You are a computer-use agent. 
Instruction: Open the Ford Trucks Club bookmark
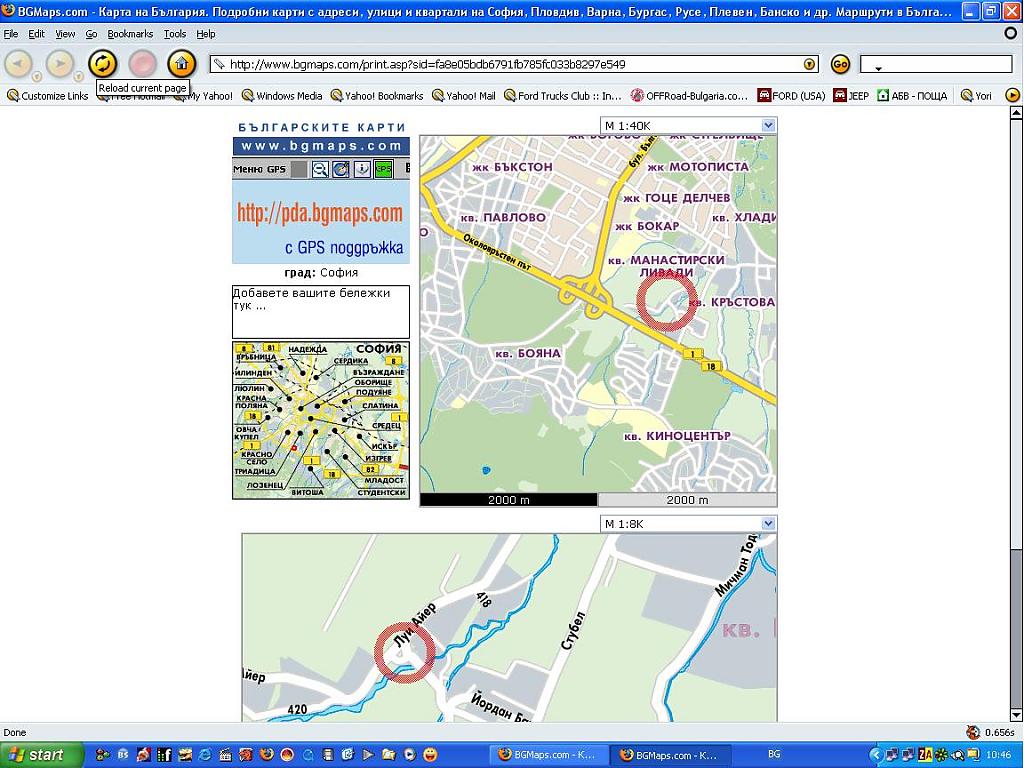(x=562, y=96)
